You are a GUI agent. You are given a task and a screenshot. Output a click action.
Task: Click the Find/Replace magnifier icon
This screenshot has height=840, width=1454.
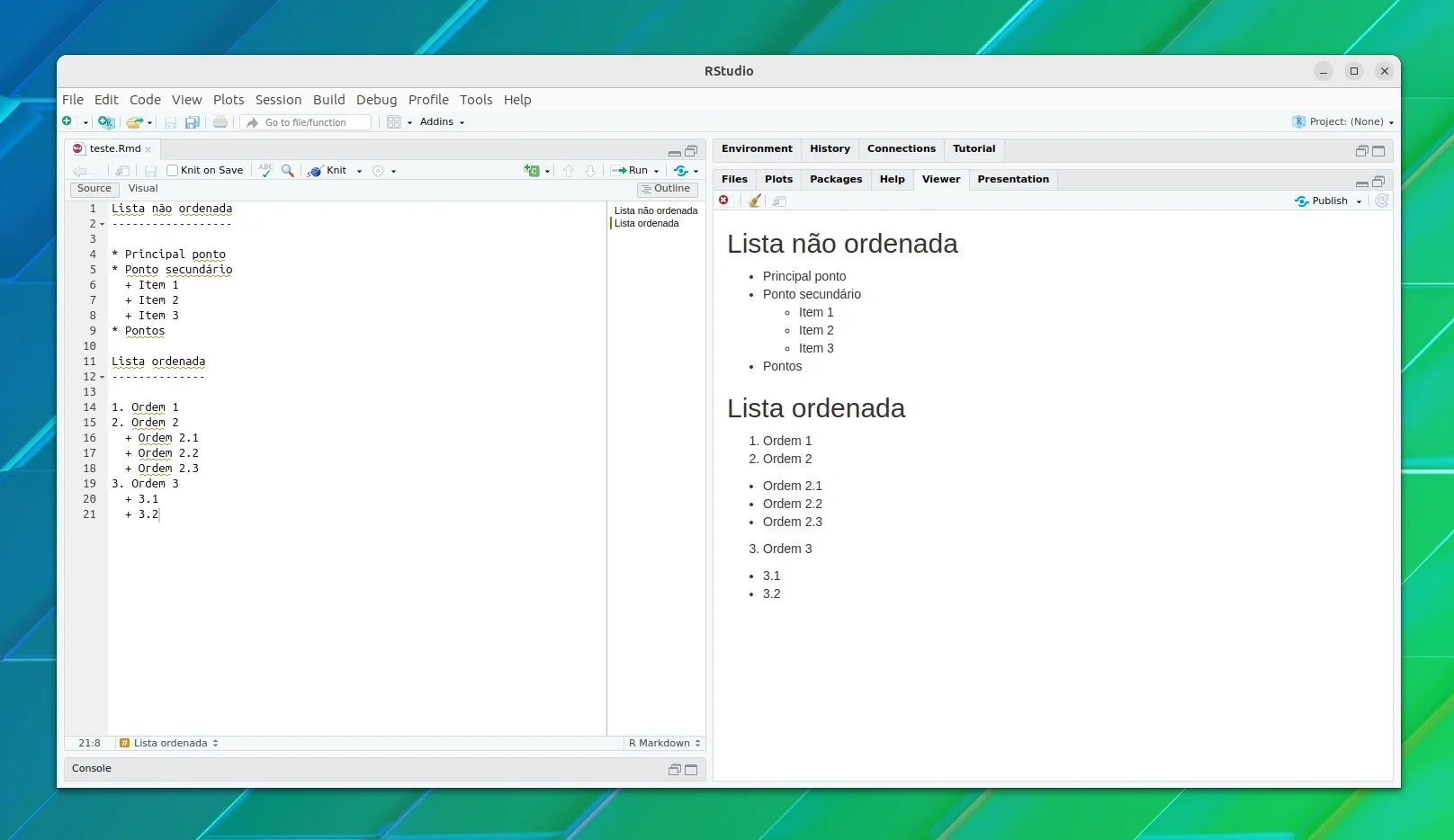click(288, 170)
